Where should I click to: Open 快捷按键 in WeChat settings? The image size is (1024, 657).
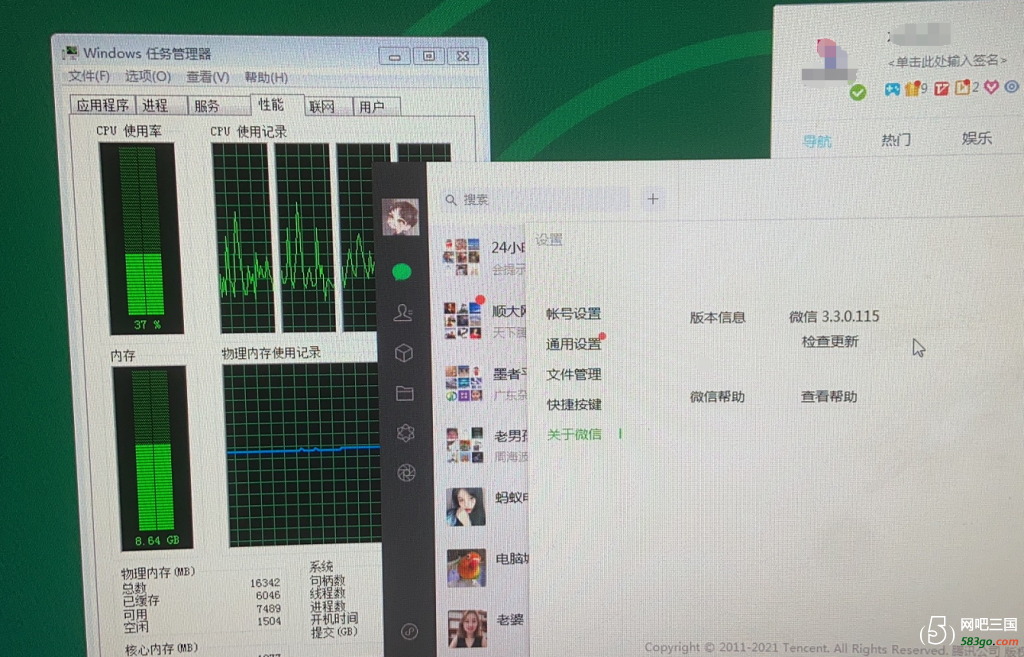tap(574, 404)
